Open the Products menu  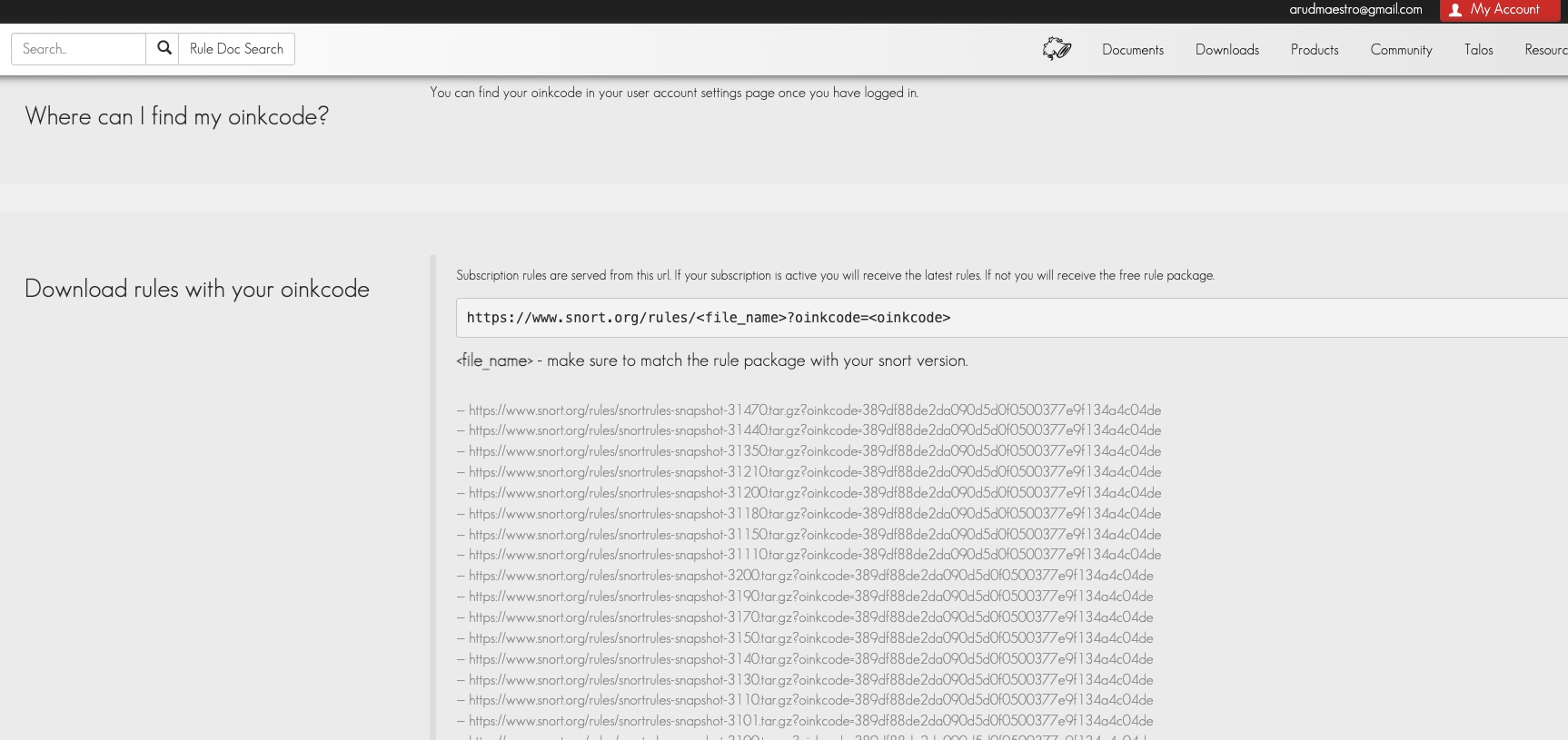(x=1315, y=50)
